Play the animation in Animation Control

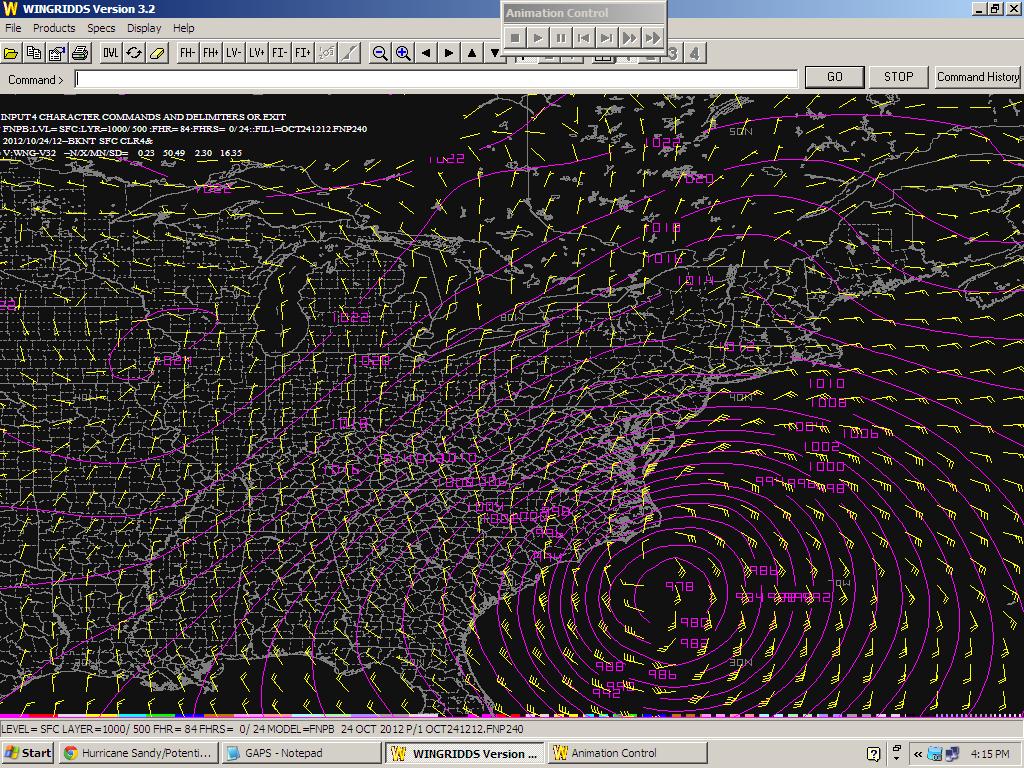click(537, 38)
